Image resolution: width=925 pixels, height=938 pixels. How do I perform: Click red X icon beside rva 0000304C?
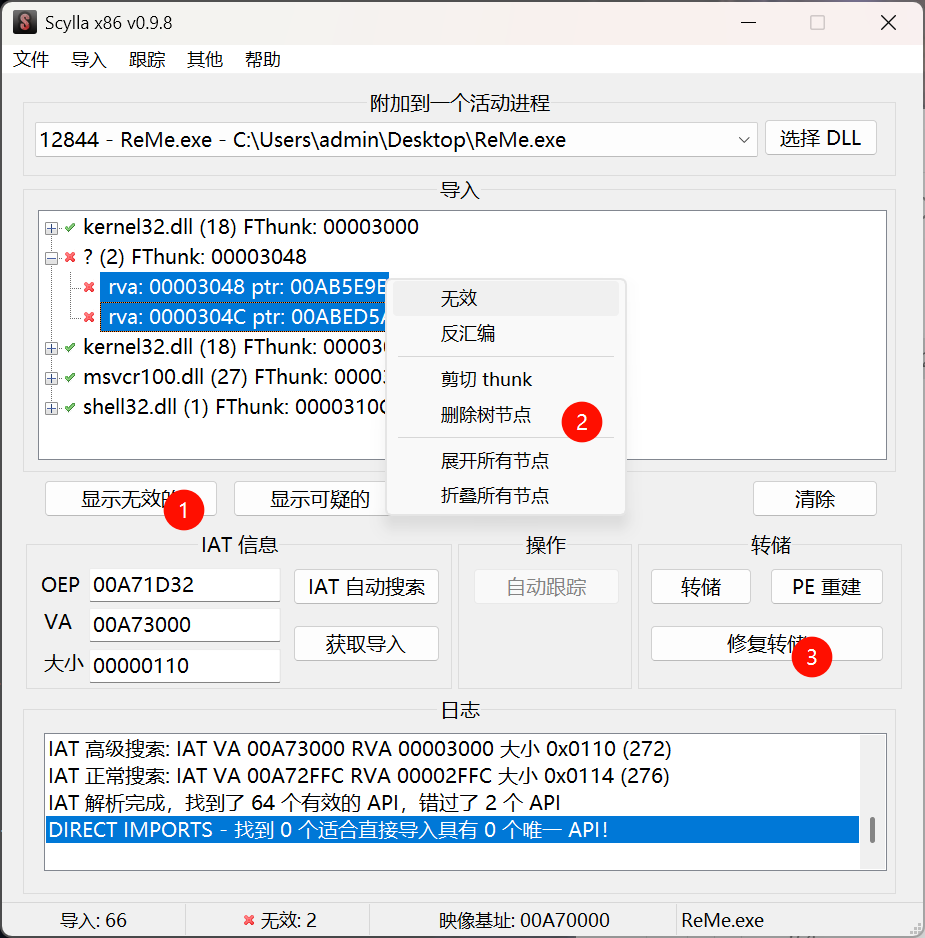click(x=89, y=317)
